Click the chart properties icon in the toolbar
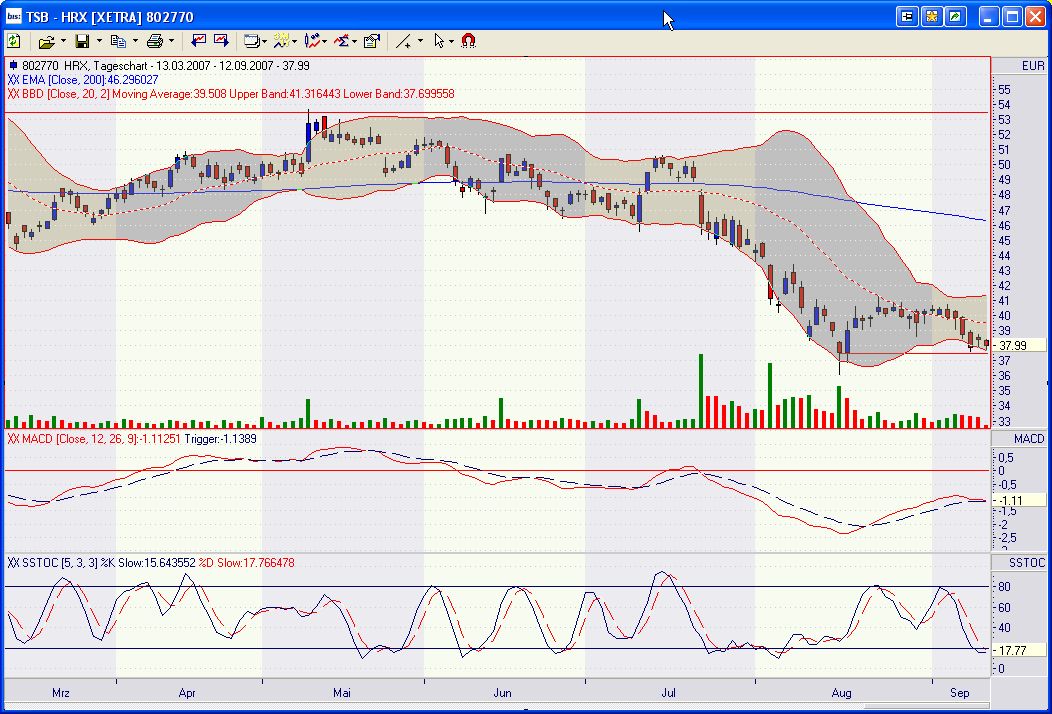This screenshot has height=714, width=1052. 371,41
